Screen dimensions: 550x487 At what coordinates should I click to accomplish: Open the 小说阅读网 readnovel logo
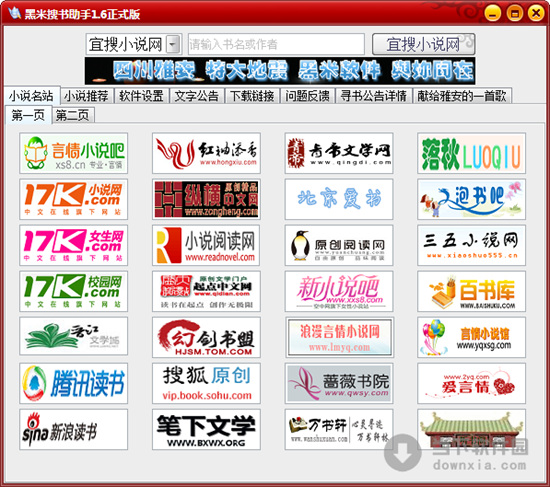(x=206, y=245)
